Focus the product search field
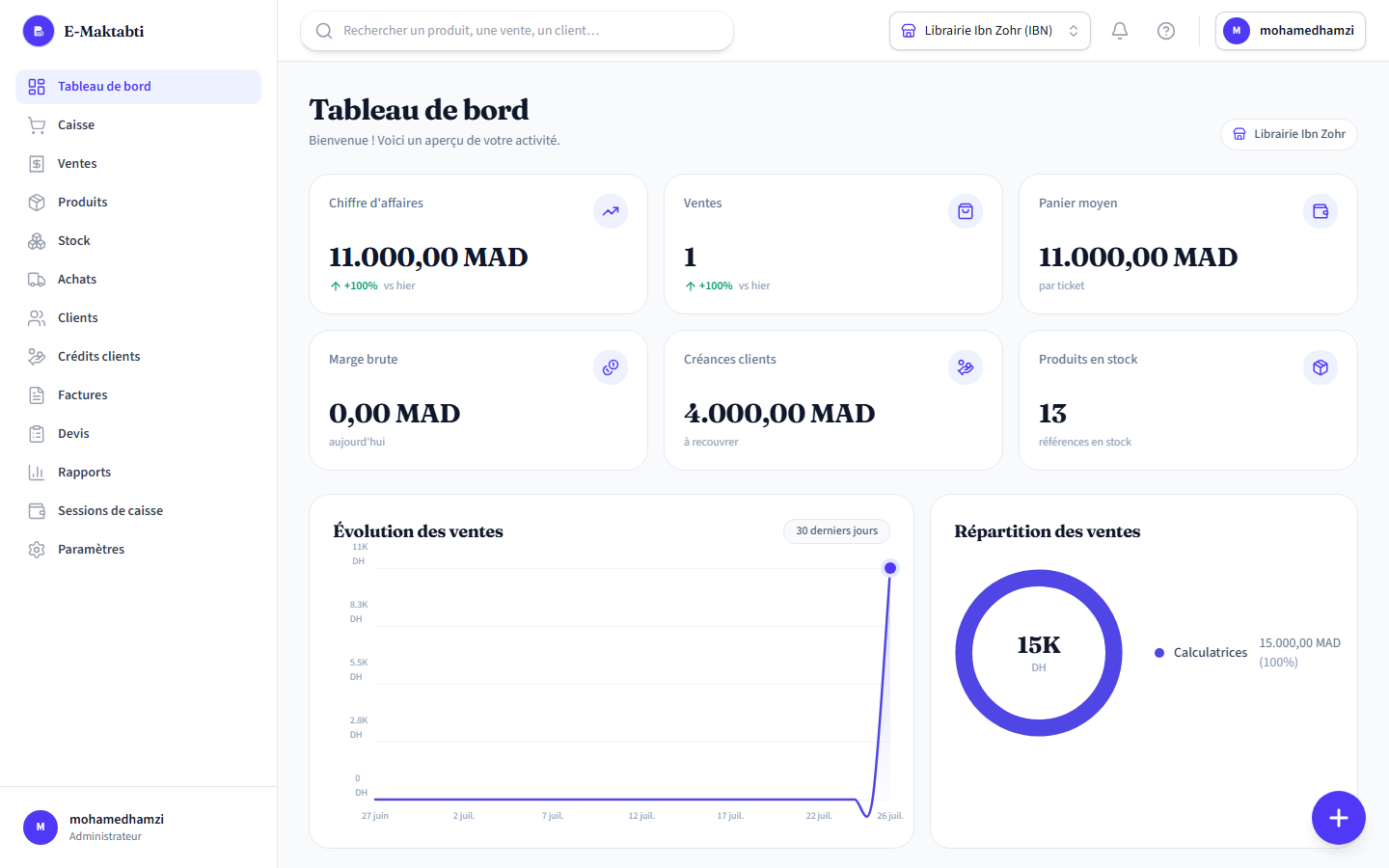This screenshot has height=868, width=1389. coord(517,31)
